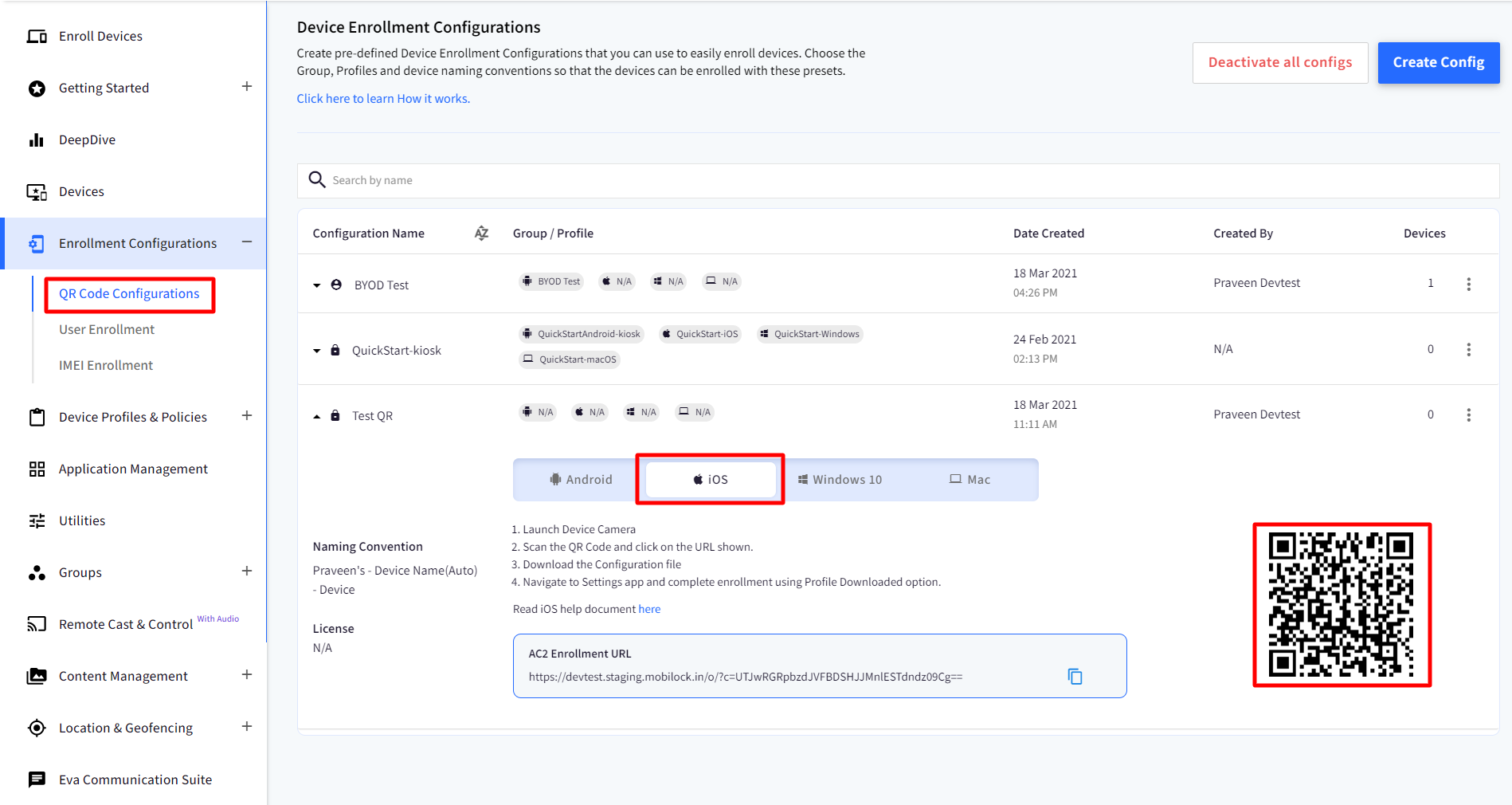Click the Groups dots icon
This screenshot has width=1512, height=805.
[37, 573]
